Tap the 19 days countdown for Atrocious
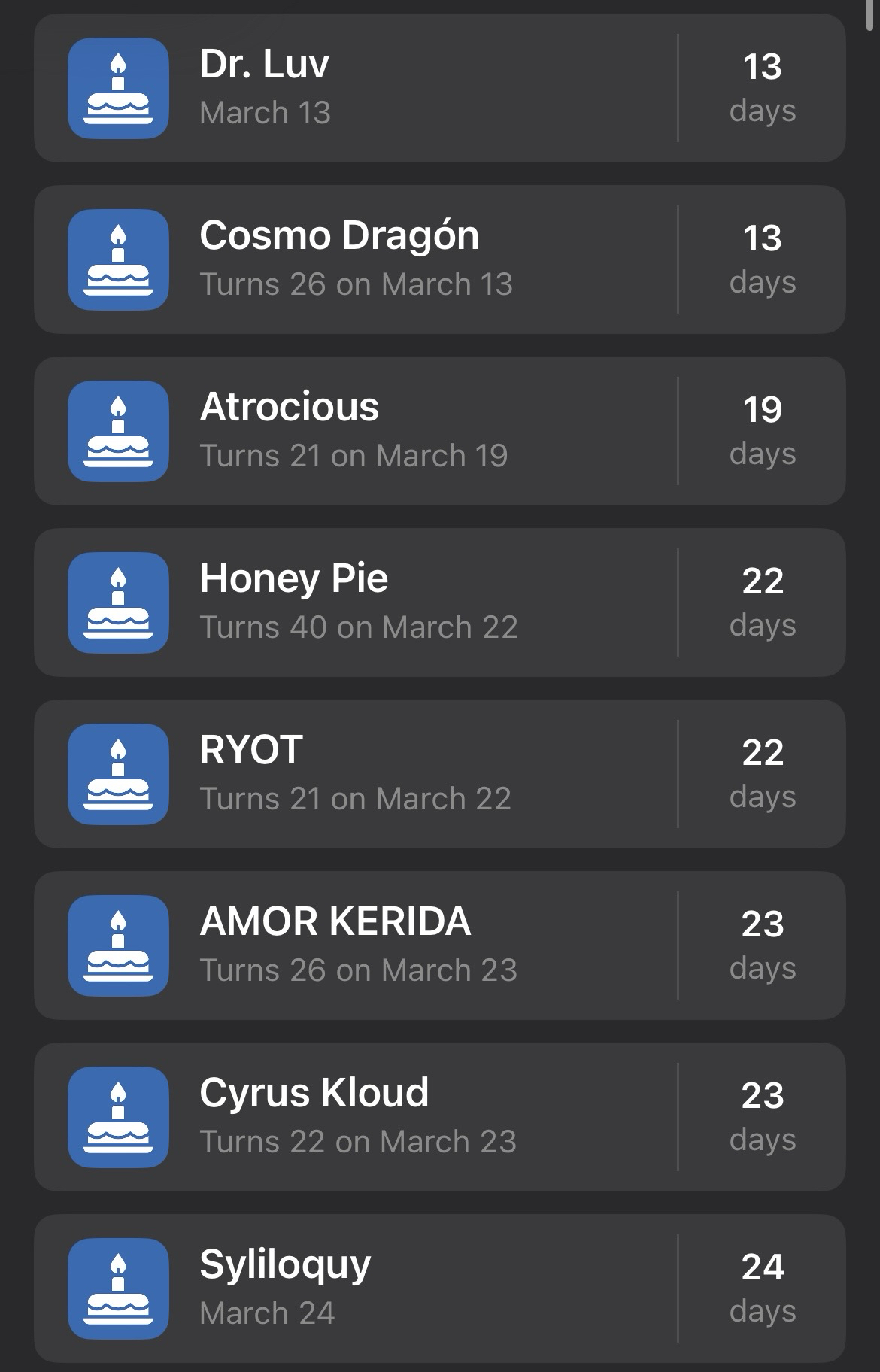 coord(762,430)
